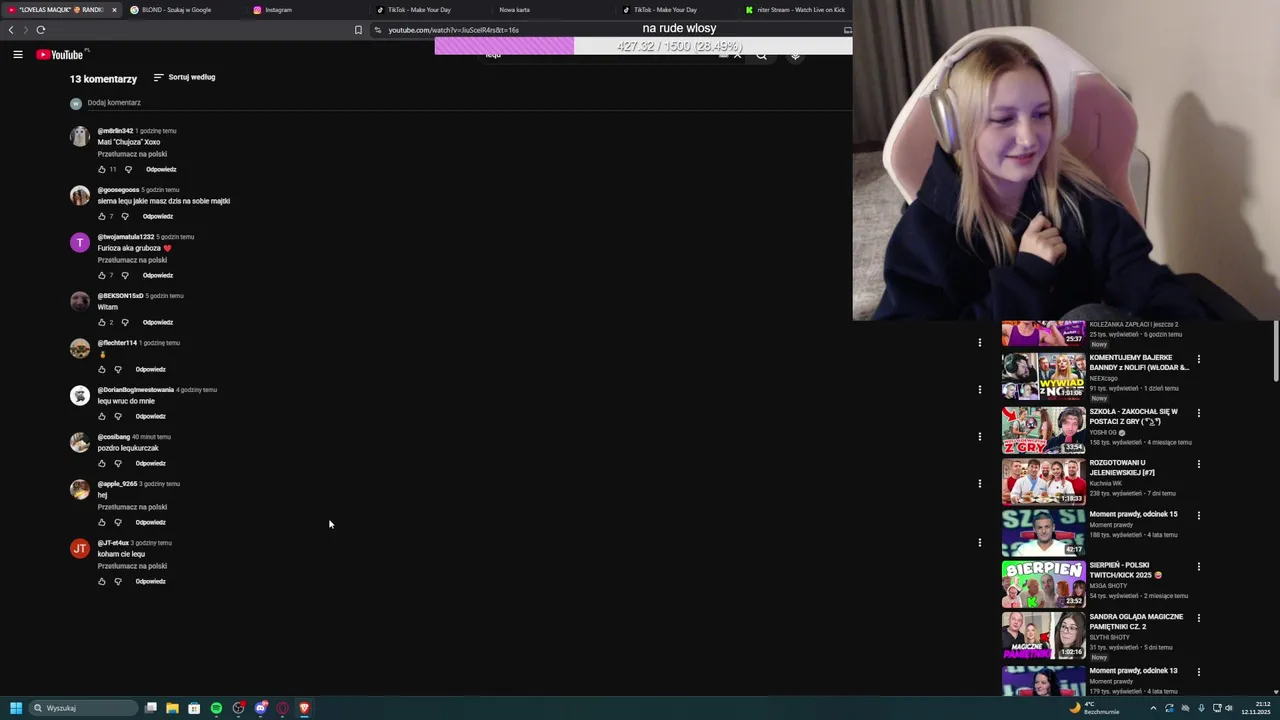Screen dimensions: 1280x720
Task: Translate @apple_9265 'hej' comment to Polish
Action: (x=132, y=507)
